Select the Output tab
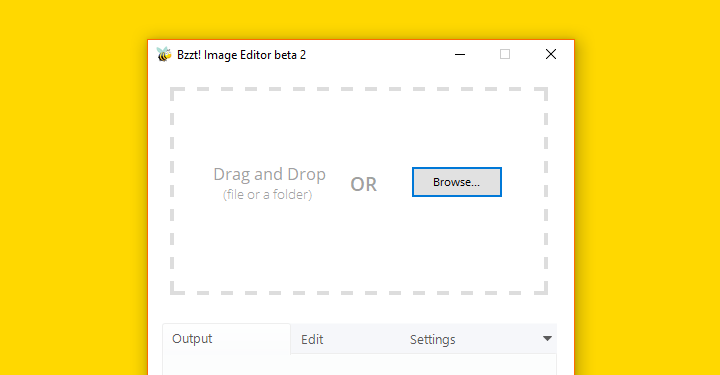Screen dimensions: 720x375 click(x=227, y=339)
